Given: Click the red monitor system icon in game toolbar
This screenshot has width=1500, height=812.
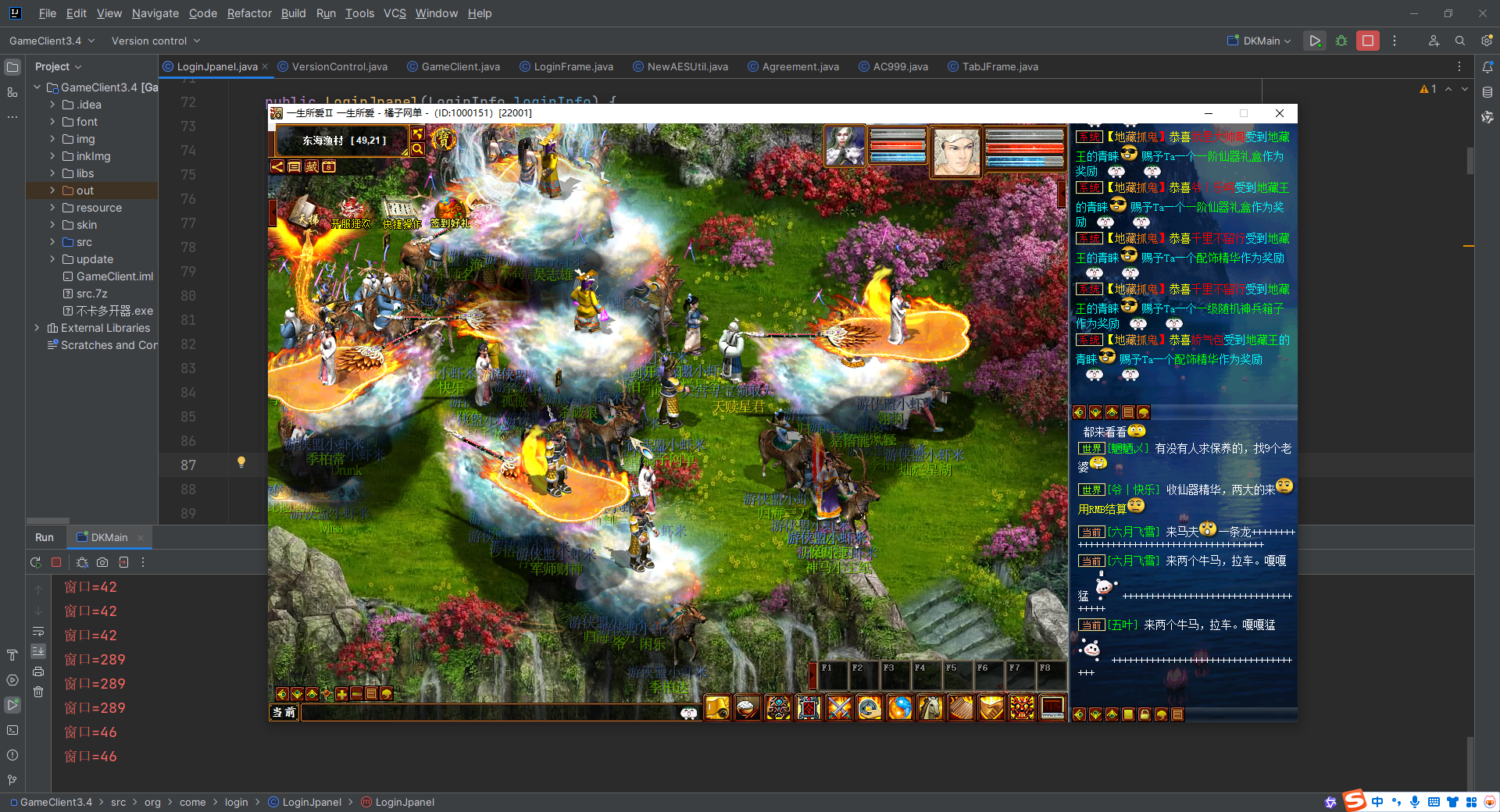Looking at the screenshot, I should [x=1052, y=708].
